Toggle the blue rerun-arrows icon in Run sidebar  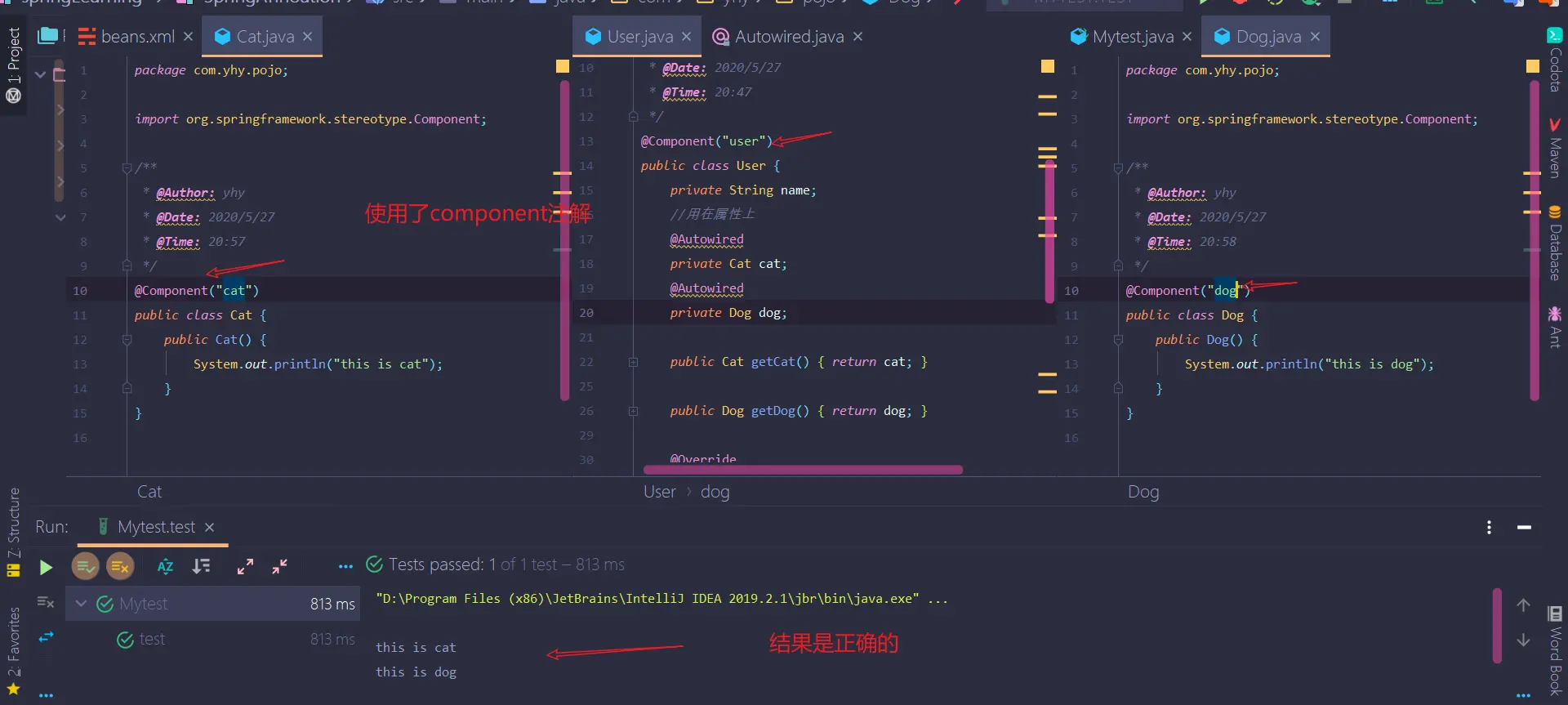coord(46,636)
